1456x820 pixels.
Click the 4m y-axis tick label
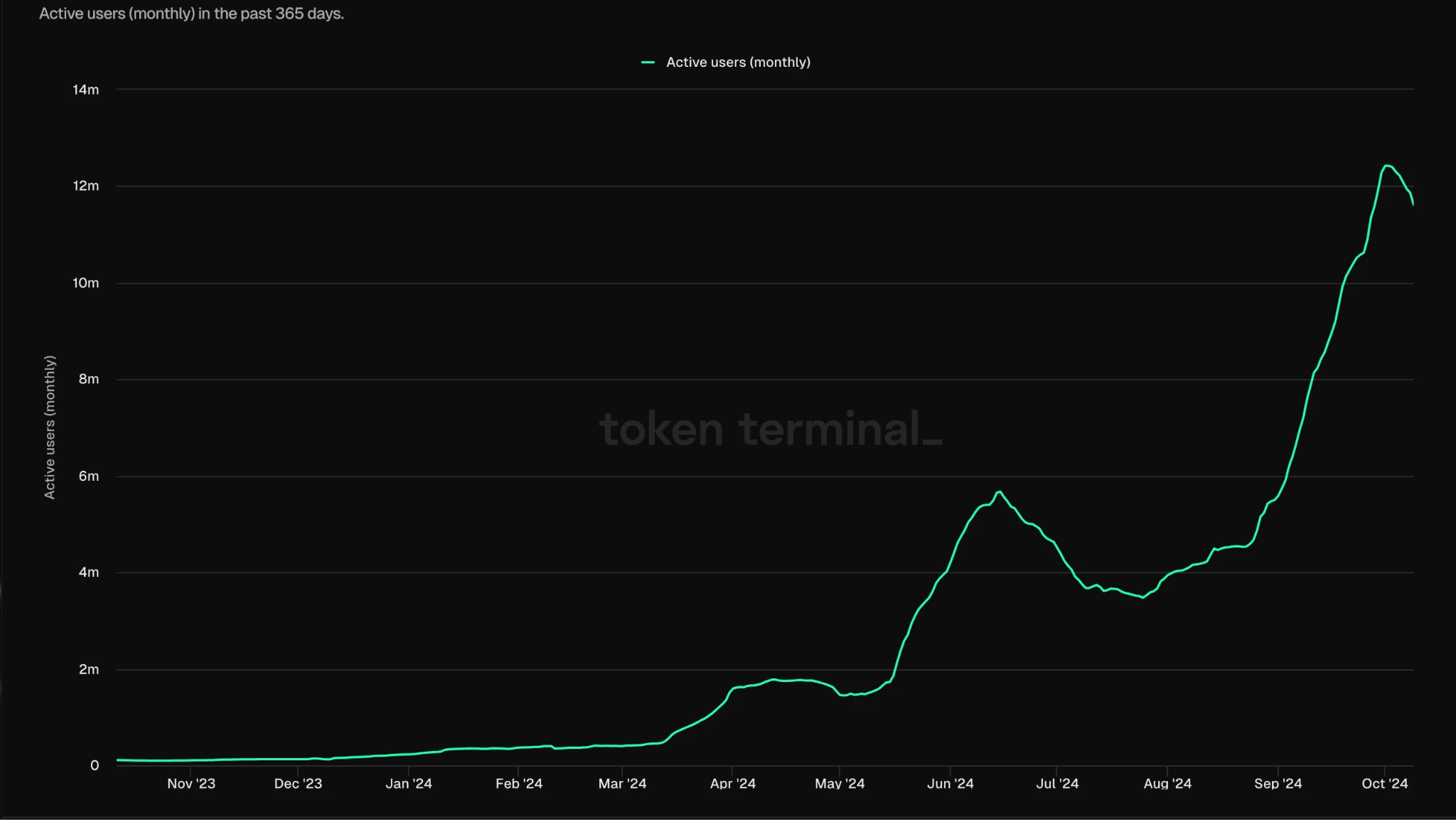(x=88, y=573)
